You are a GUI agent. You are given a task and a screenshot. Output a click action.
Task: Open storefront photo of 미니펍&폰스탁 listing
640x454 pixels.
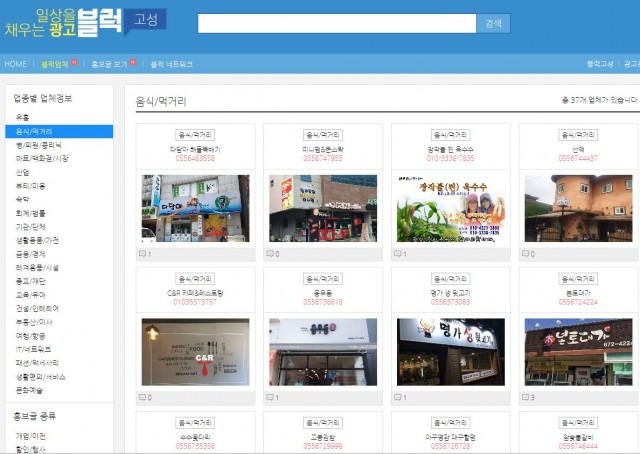tap(323, 208)
